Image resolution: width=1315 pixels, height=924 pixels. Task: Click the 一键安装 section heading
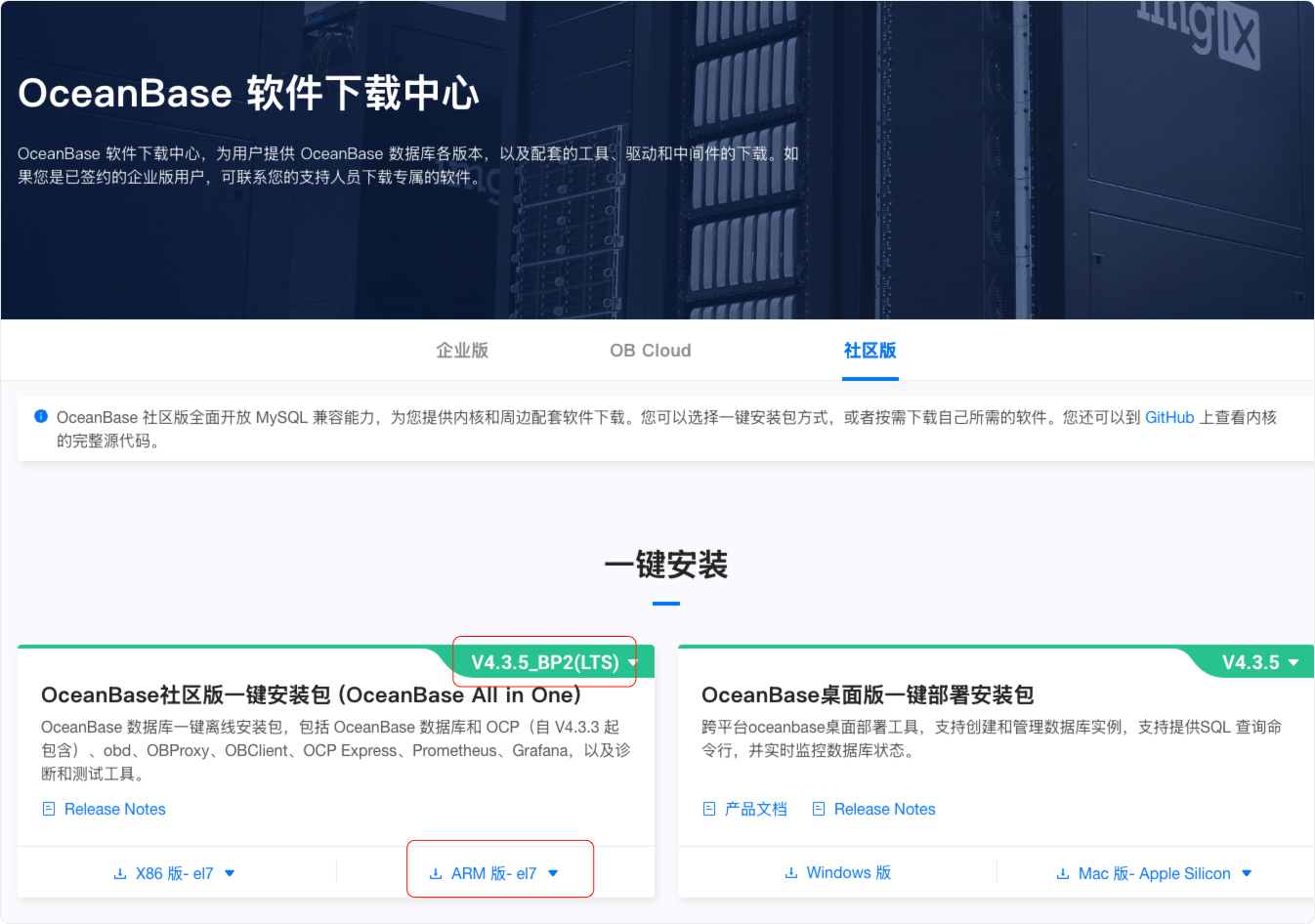point(665,565)
